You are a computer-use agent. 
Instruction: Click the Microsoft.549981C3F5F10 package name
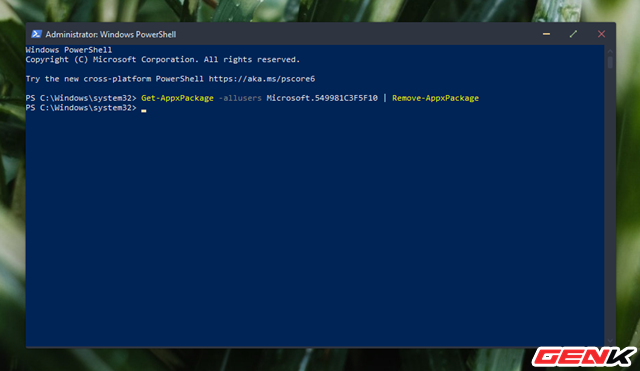click(x=322, y=98)
